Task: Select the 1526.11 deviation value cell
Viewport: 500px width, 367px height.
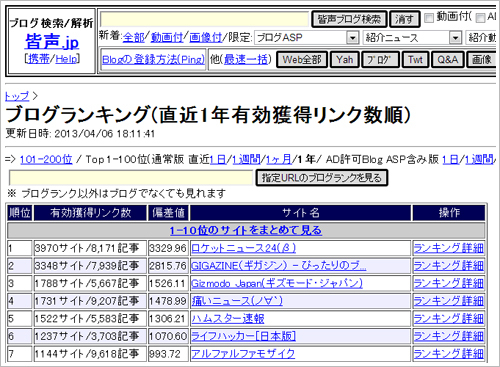Action: tap(168, 283)
